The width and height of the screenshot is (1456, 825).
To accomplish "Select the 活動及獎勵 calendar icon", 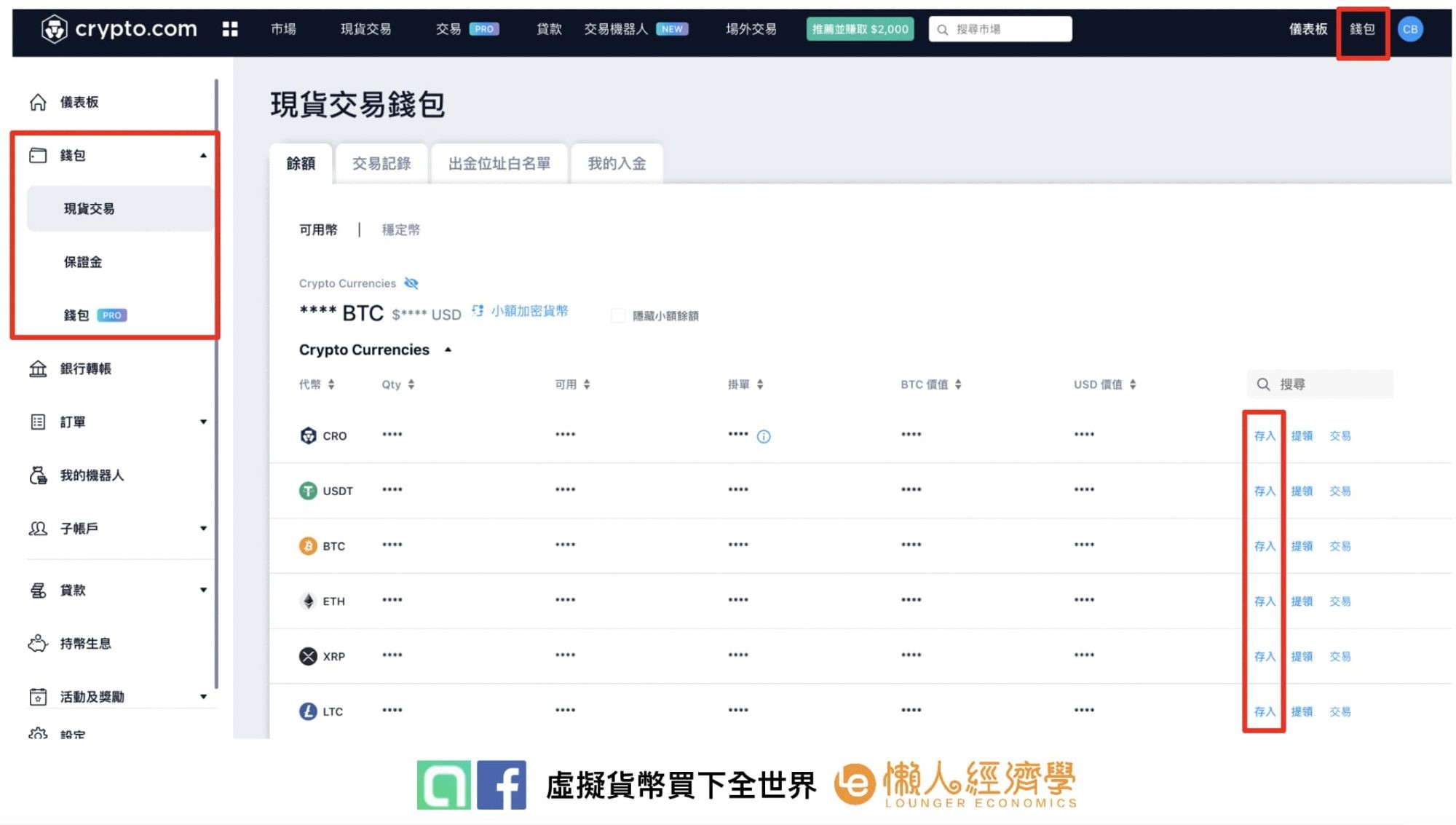I will (38, 697).
